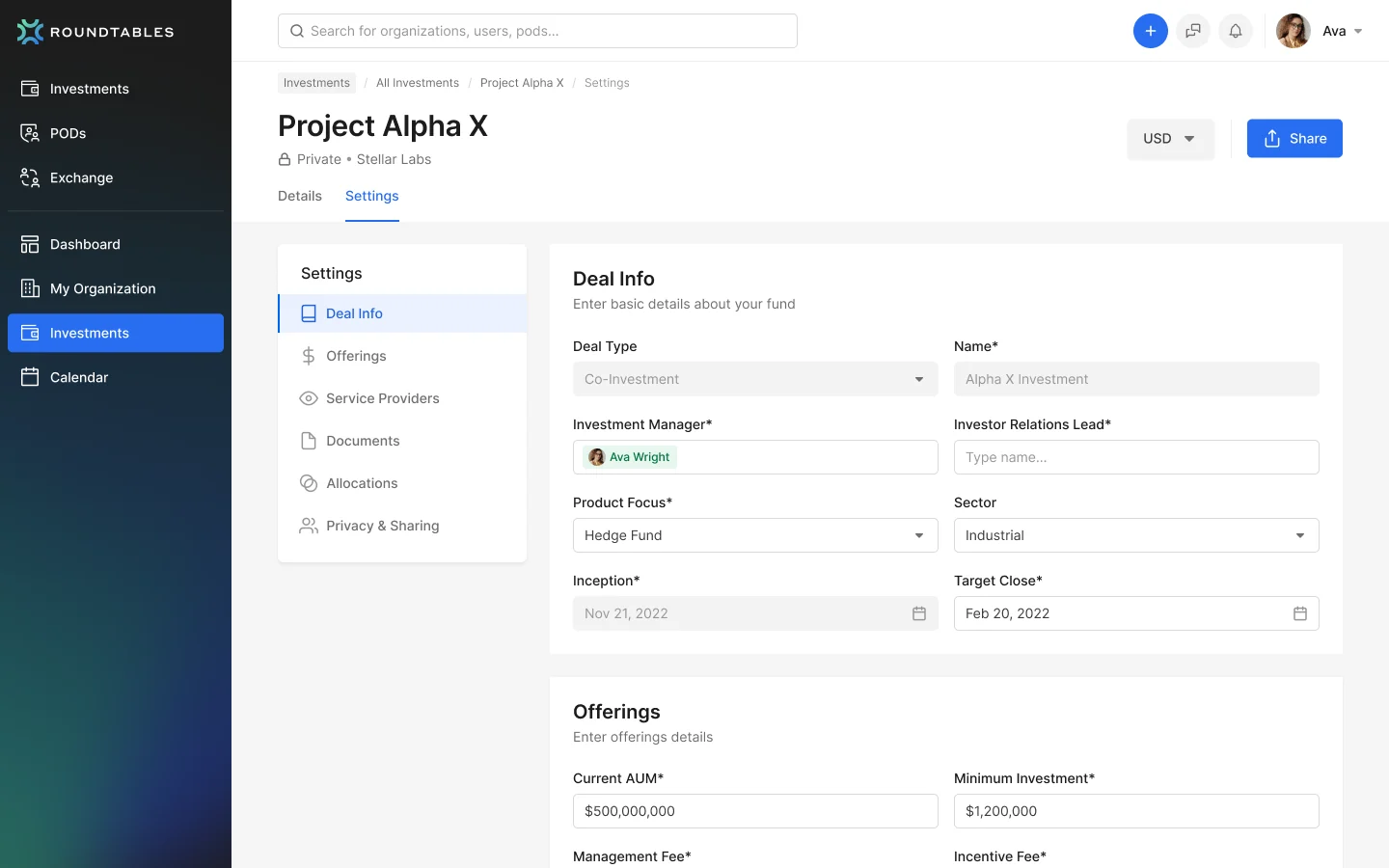
Task: Click the Share button
Action: tap(1294, 139)
